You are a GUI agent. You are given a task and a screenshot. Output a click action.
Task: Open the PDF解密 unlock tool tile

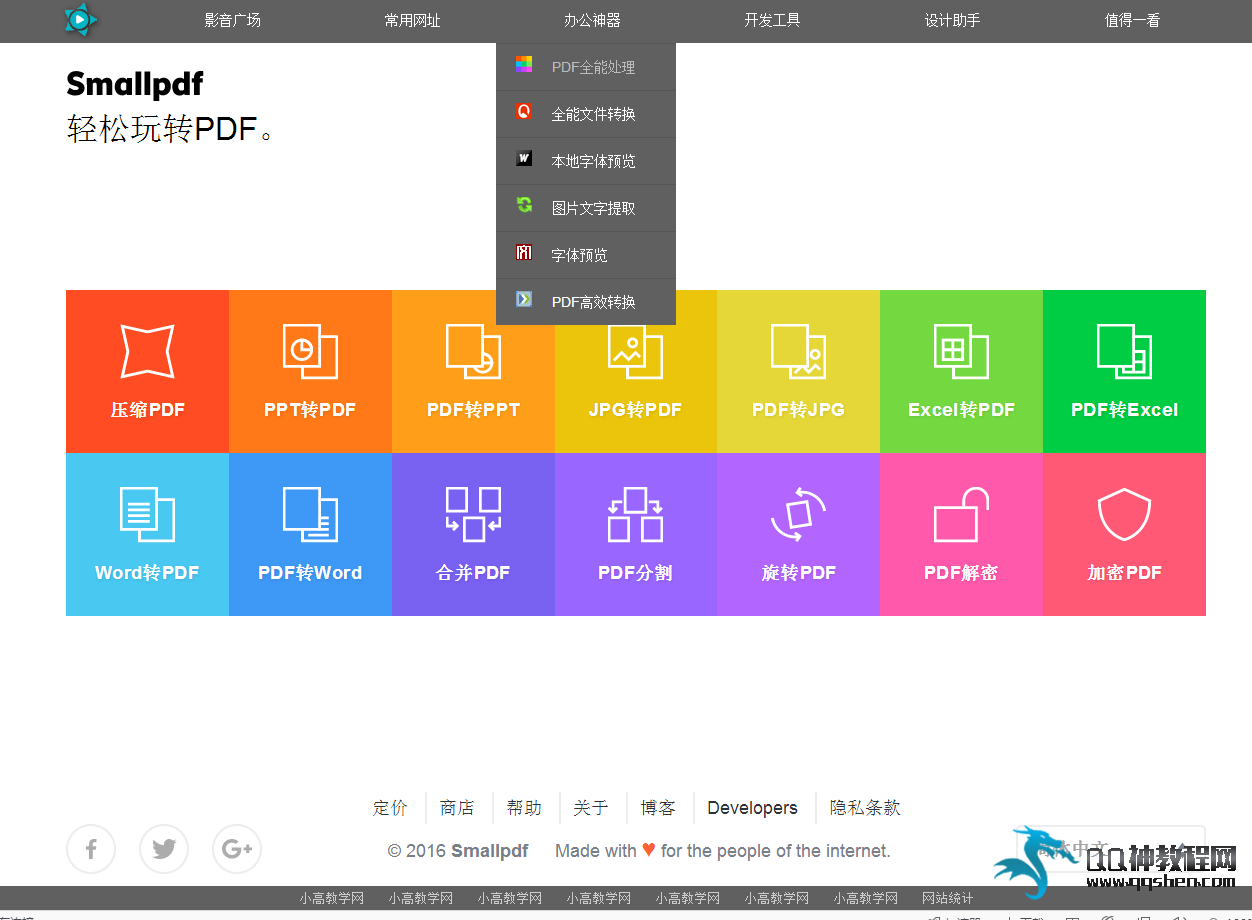pos(961,534)
